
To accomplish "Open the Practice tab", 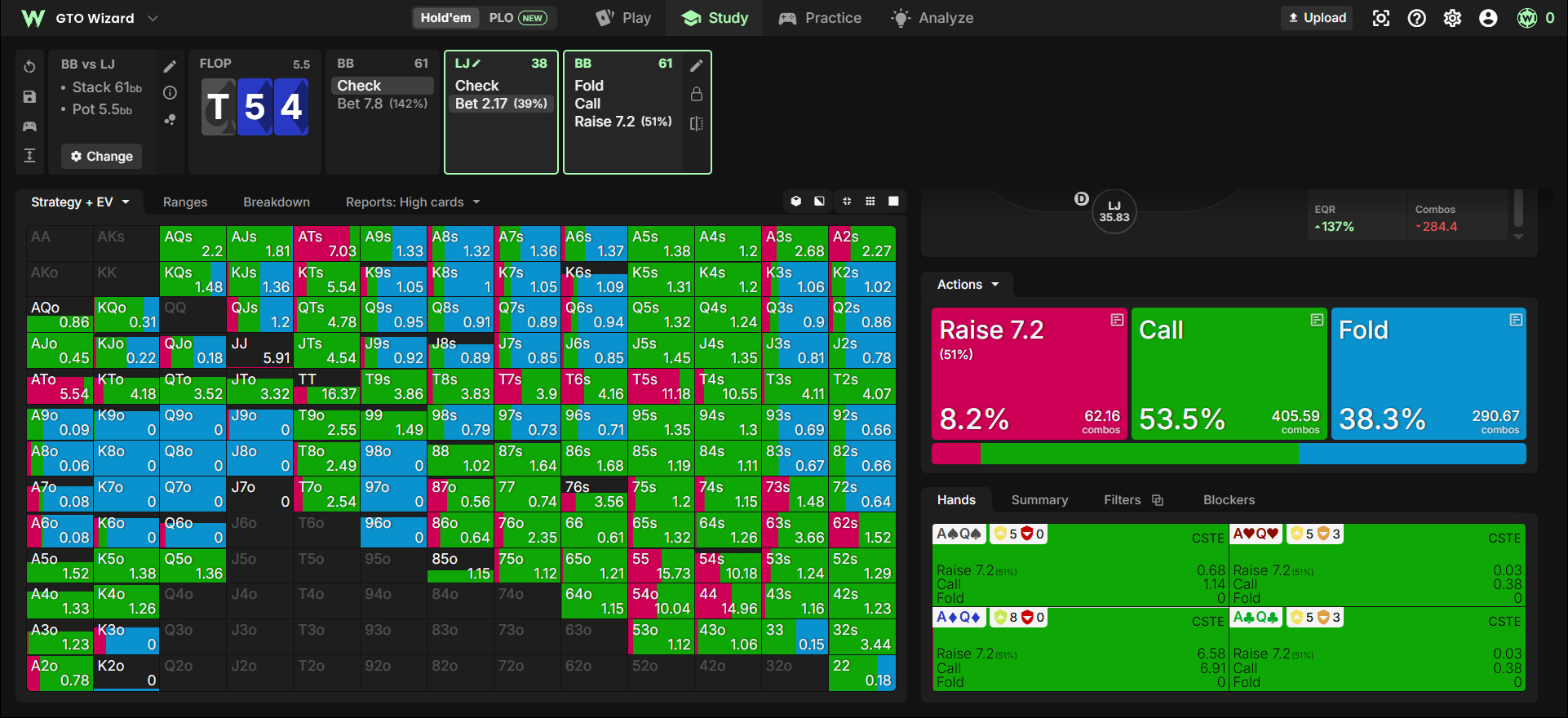I will pos(820,18).
